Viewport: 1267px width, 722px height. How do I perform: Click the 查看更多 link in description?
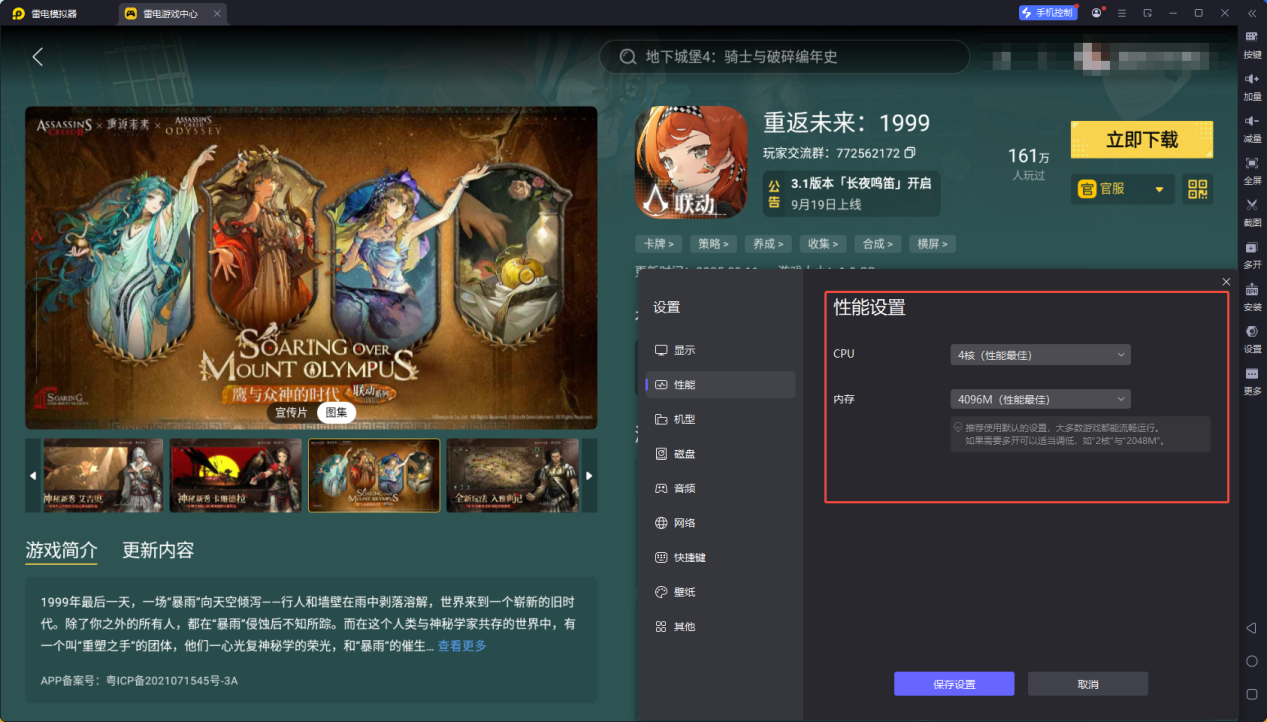tap(462, 646)
